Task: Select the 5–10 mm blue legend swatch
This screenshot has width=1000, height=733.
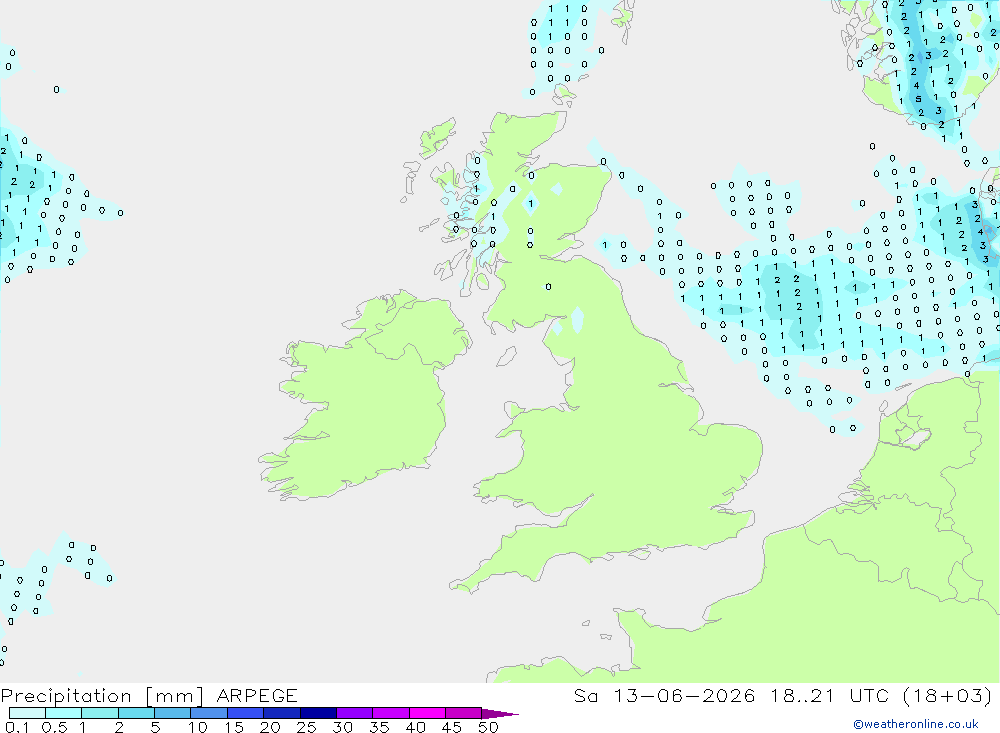Action: (173, 713)
